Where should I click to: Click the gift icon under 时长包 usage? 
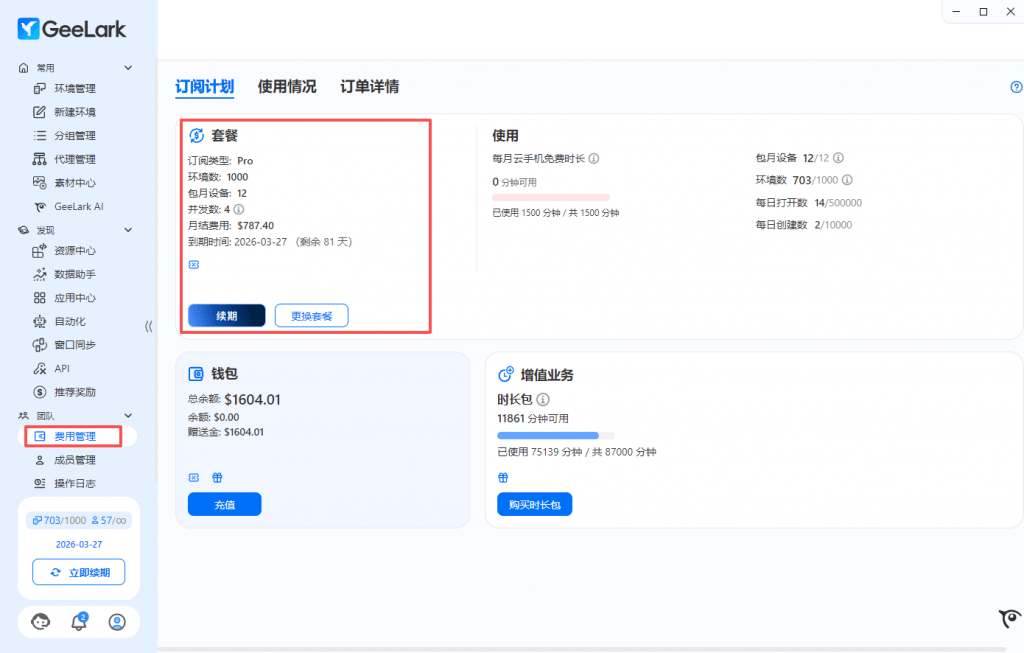coord(503,477)
